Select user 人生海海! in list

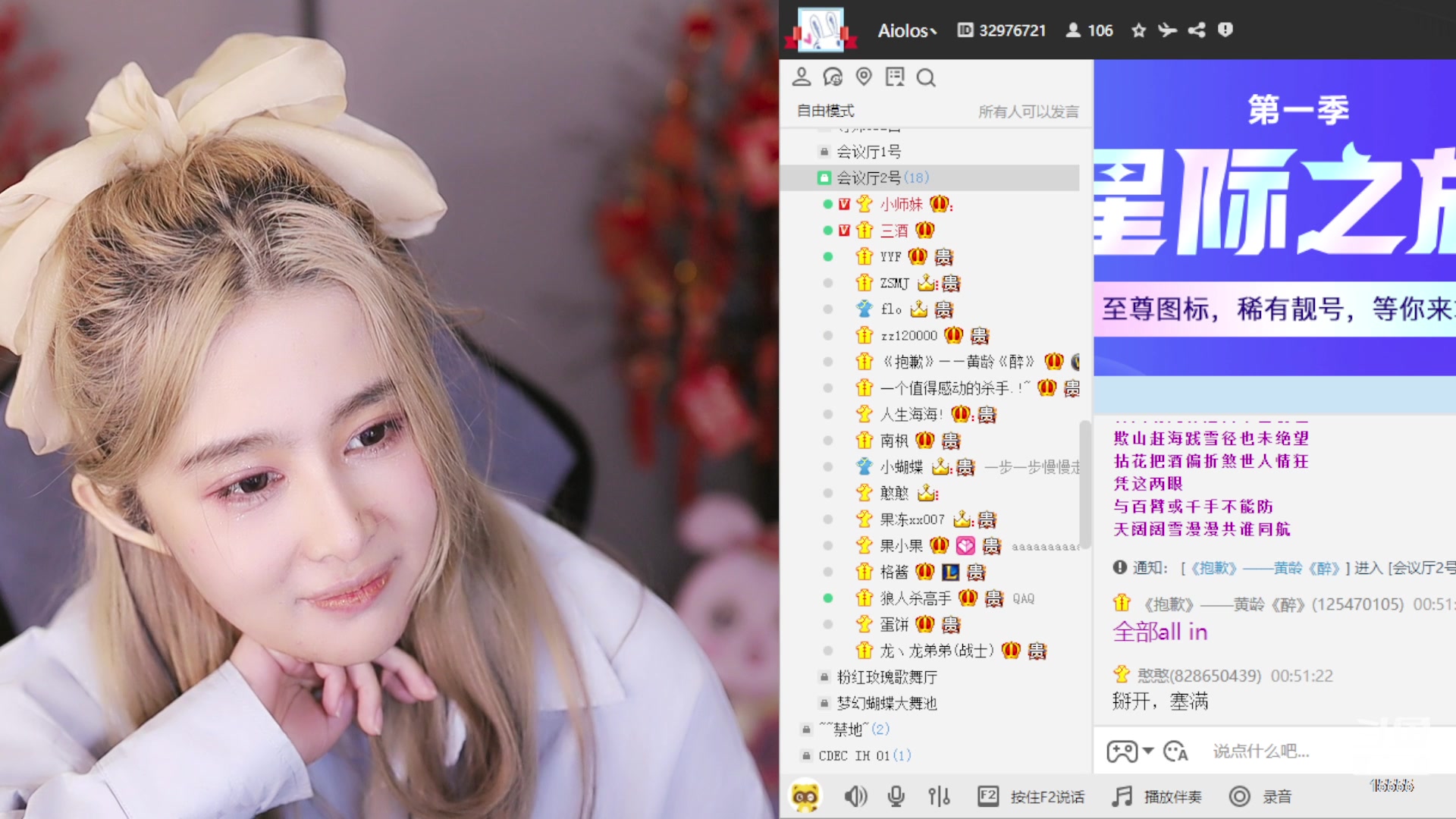pyautogui.click(x=912, y=414)
